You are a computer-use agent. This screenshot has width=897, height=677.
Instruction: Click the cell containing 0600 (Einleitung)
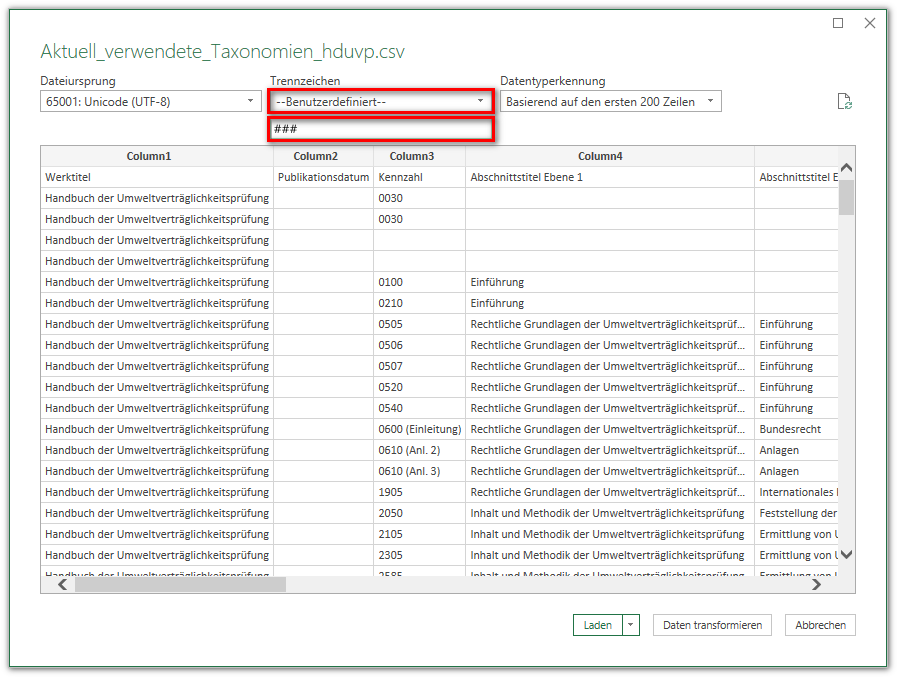[x=419, y=429]
